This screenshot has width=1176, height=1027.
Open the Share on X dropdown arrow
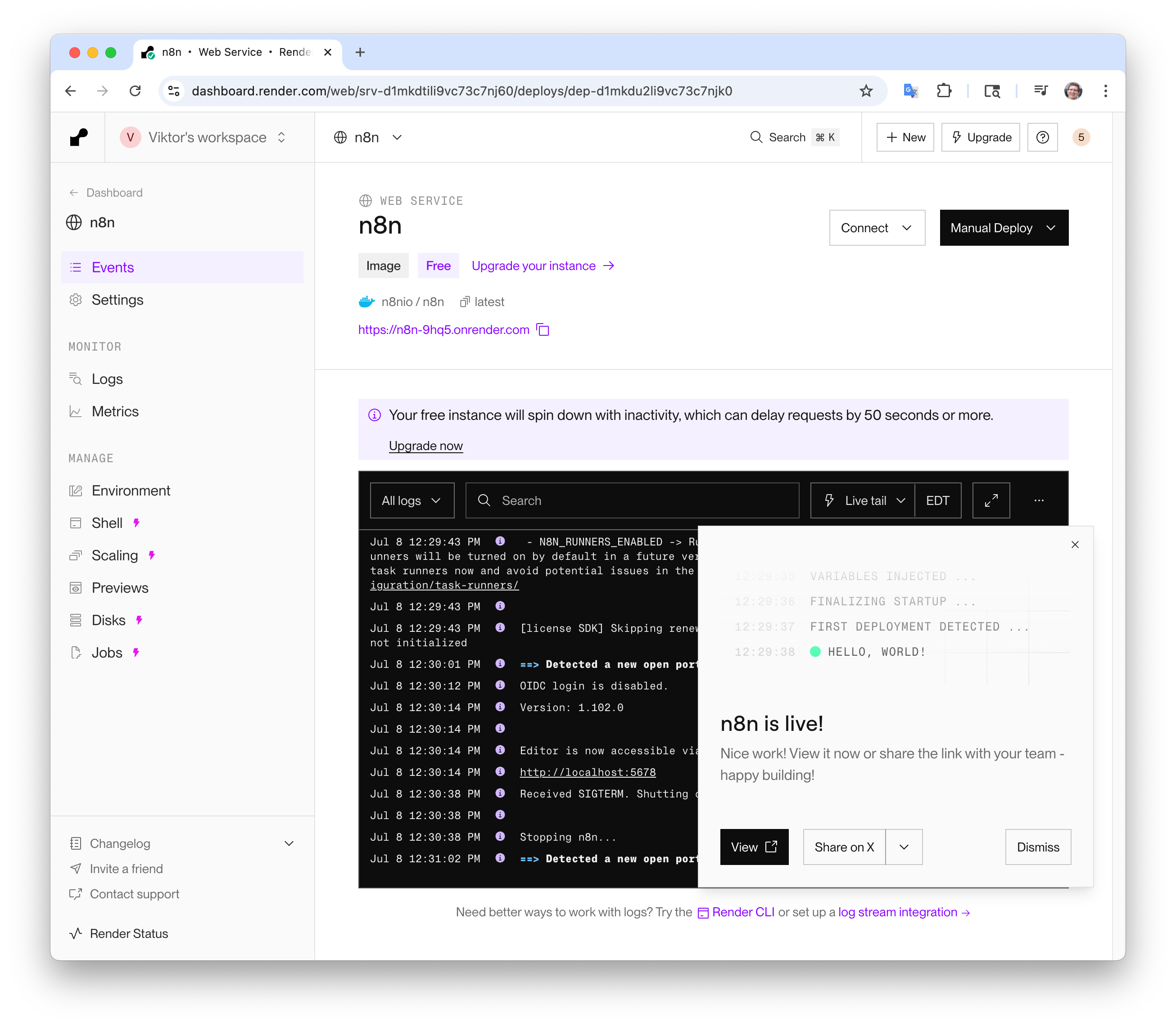[x=904, y=847]
